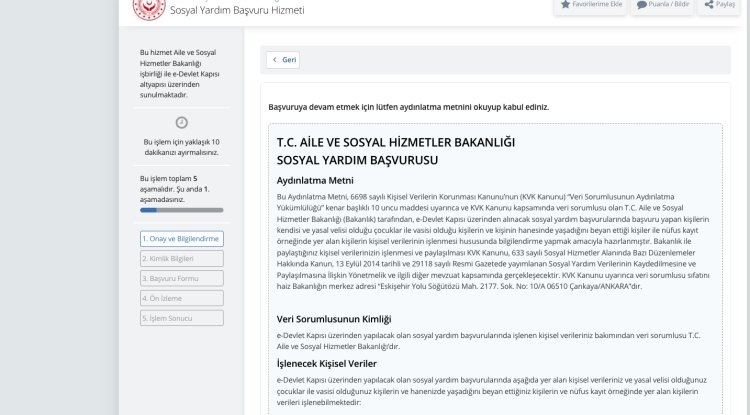
Task: Select step 2. Kimlik Bilgileri
Action: tap(182, 259)
